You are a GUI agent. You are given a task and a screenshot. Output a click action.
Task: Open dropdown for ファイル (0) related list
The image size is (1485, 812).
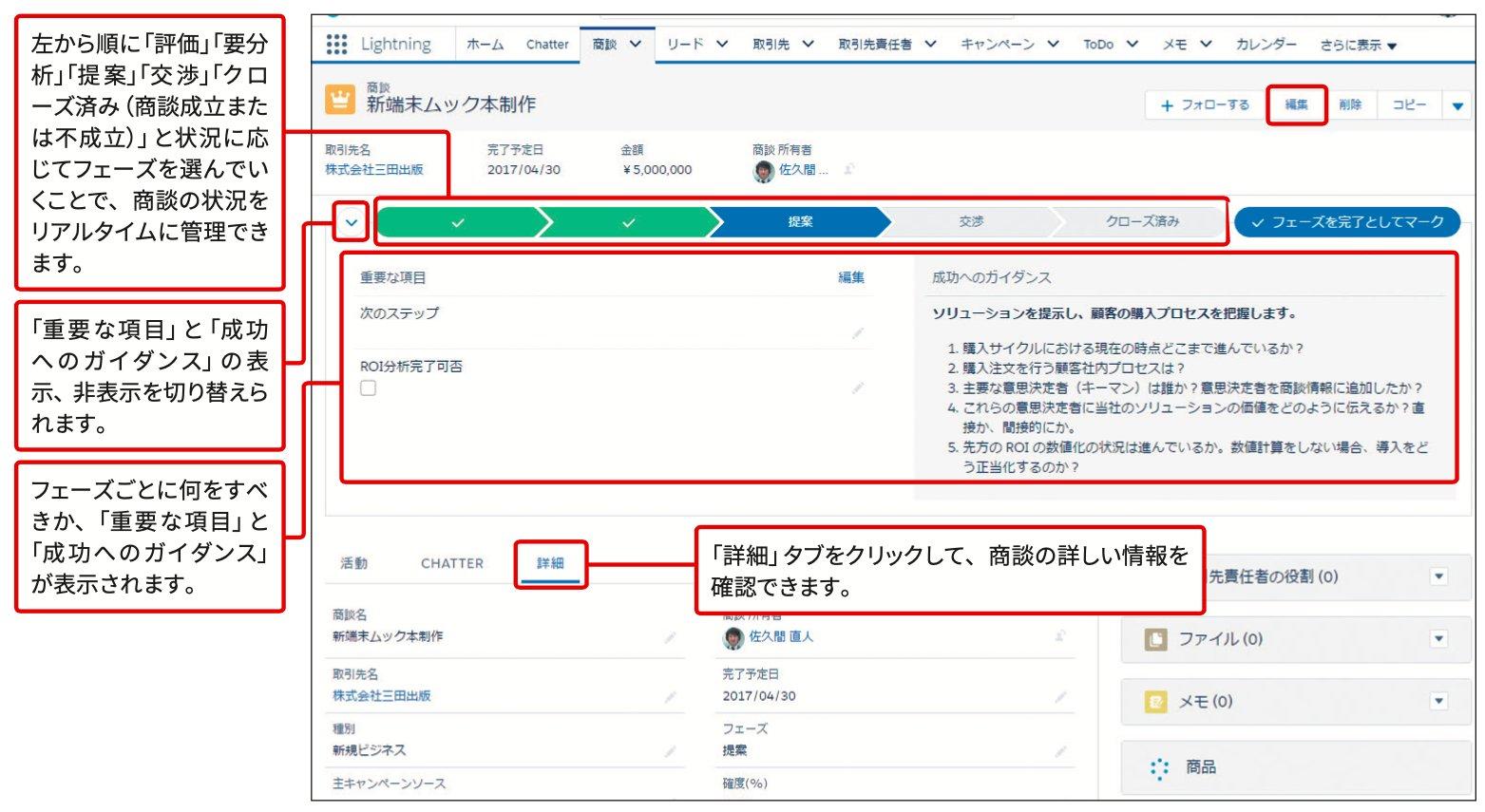point(1438,639)
